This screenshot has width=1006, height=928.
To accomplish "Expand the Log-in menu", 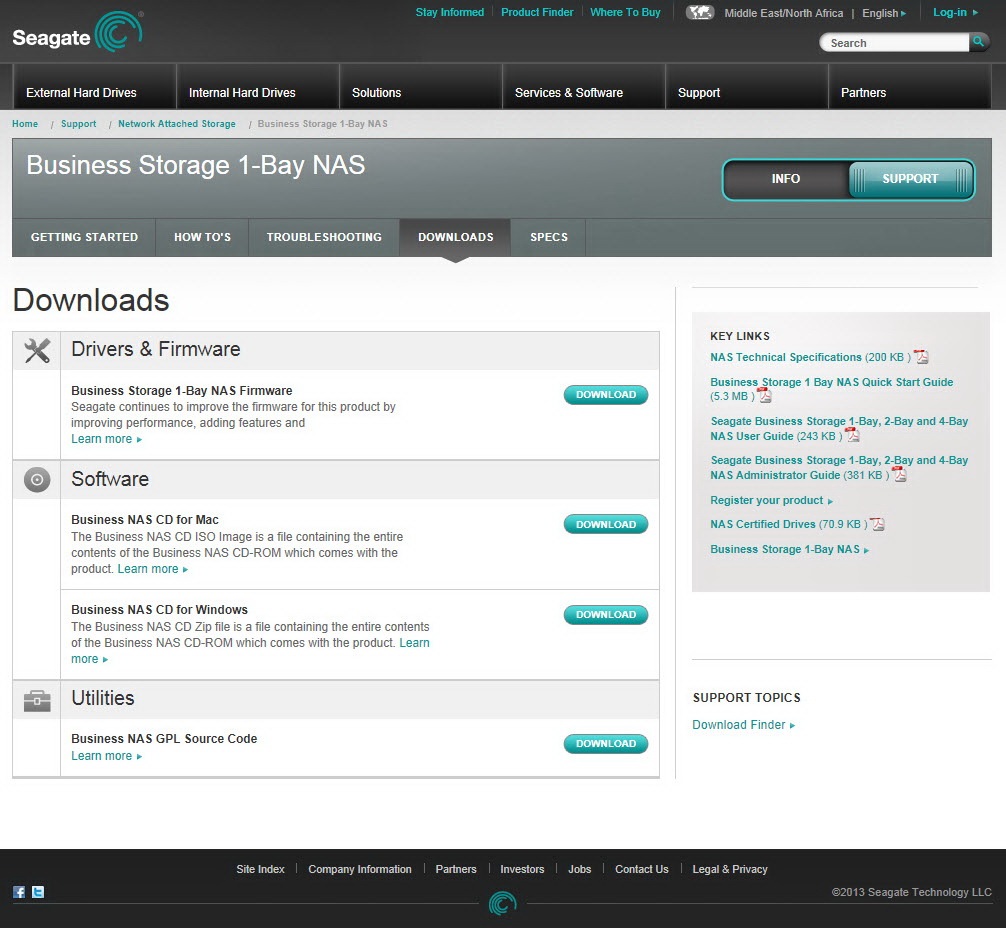I will click(955, 12).
